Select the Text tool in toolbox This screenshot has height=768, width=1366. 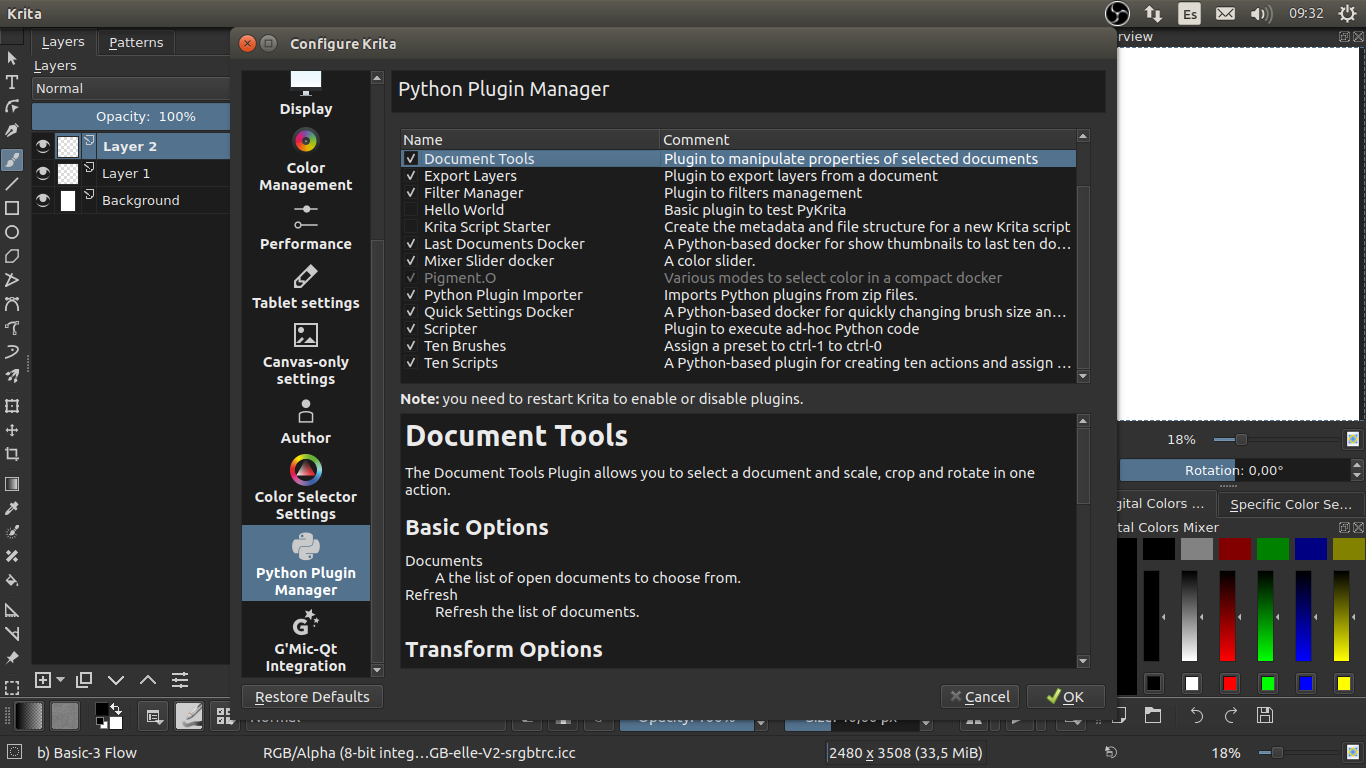coord(12,82)
